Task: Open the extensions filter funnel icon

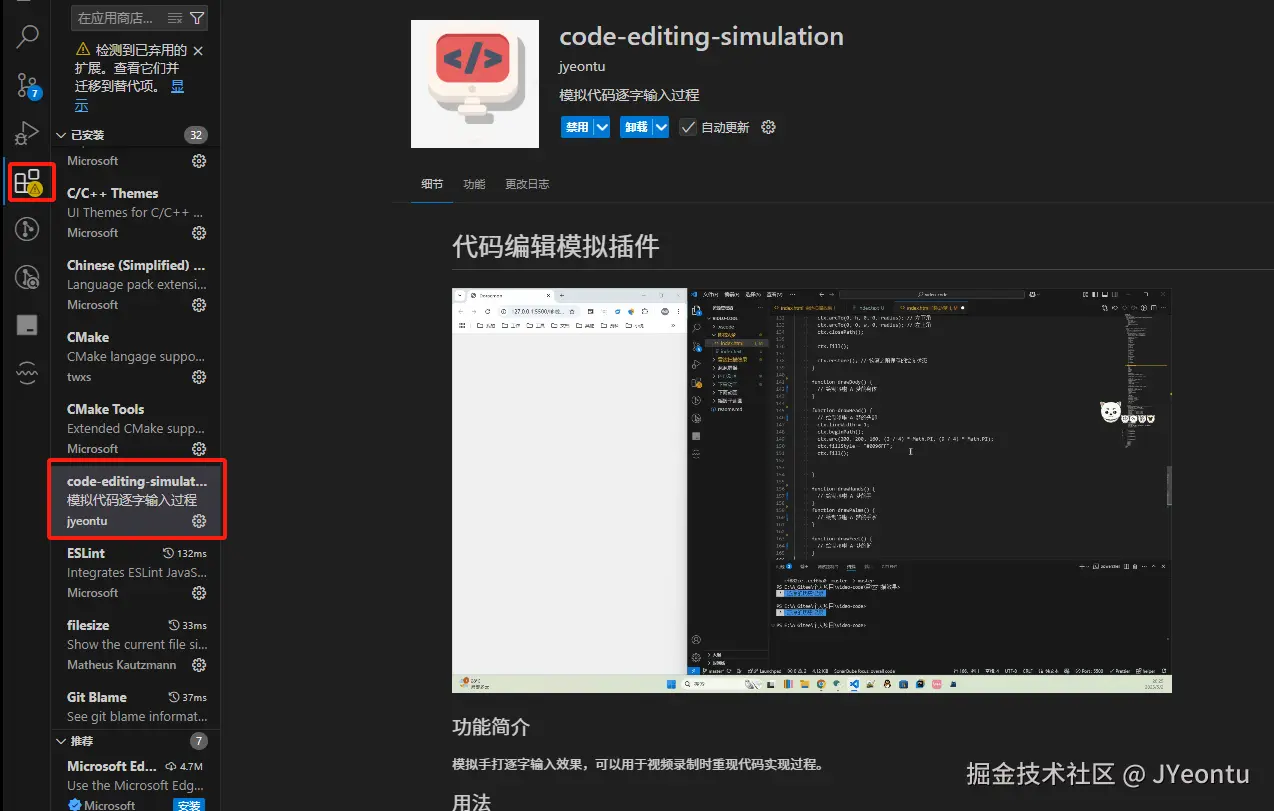Action: [197, 18]
